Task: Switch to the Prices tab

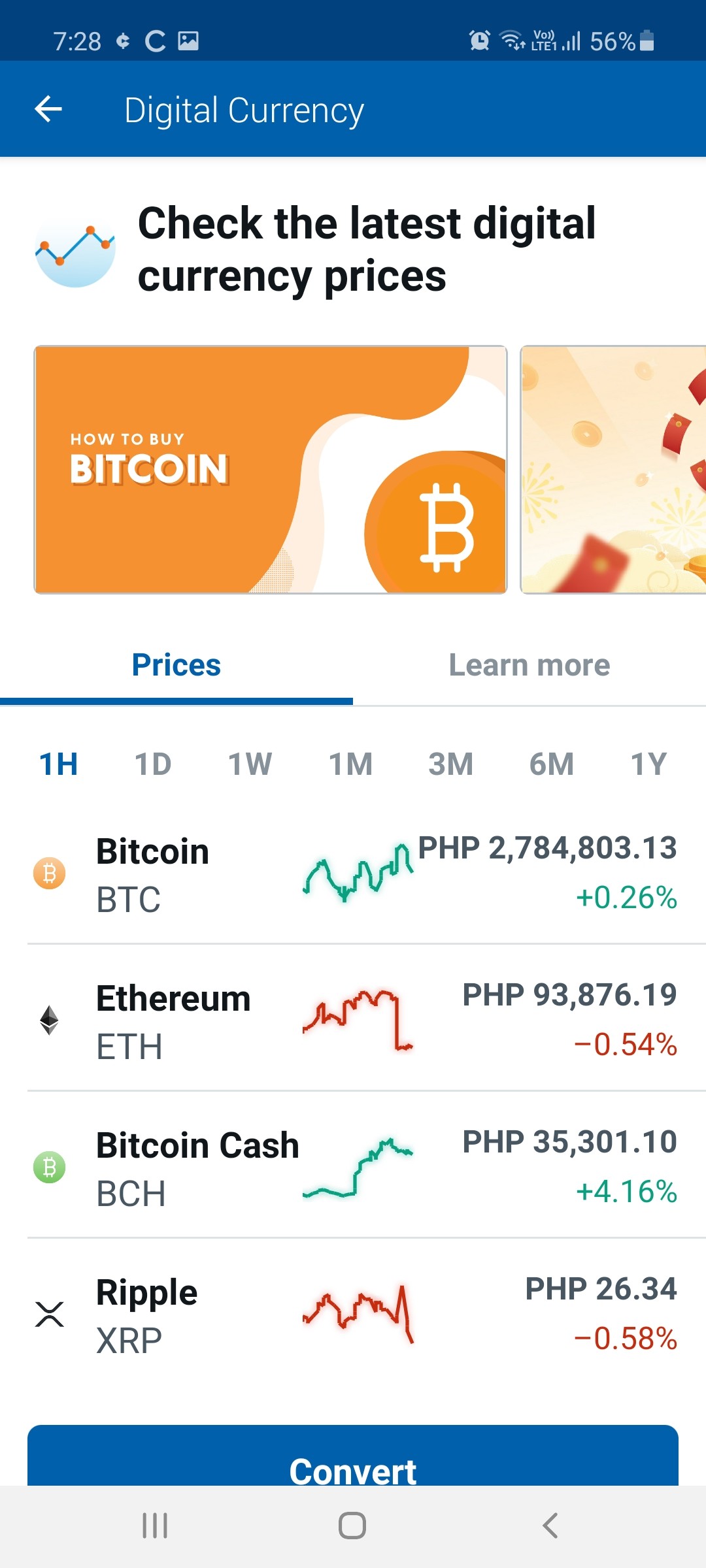Action: pos(176,665)
